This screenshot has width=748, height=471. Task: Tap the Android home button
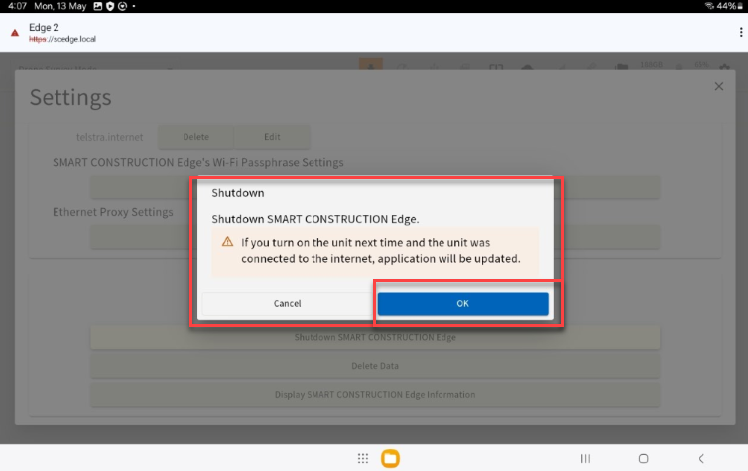click(643, 459)
